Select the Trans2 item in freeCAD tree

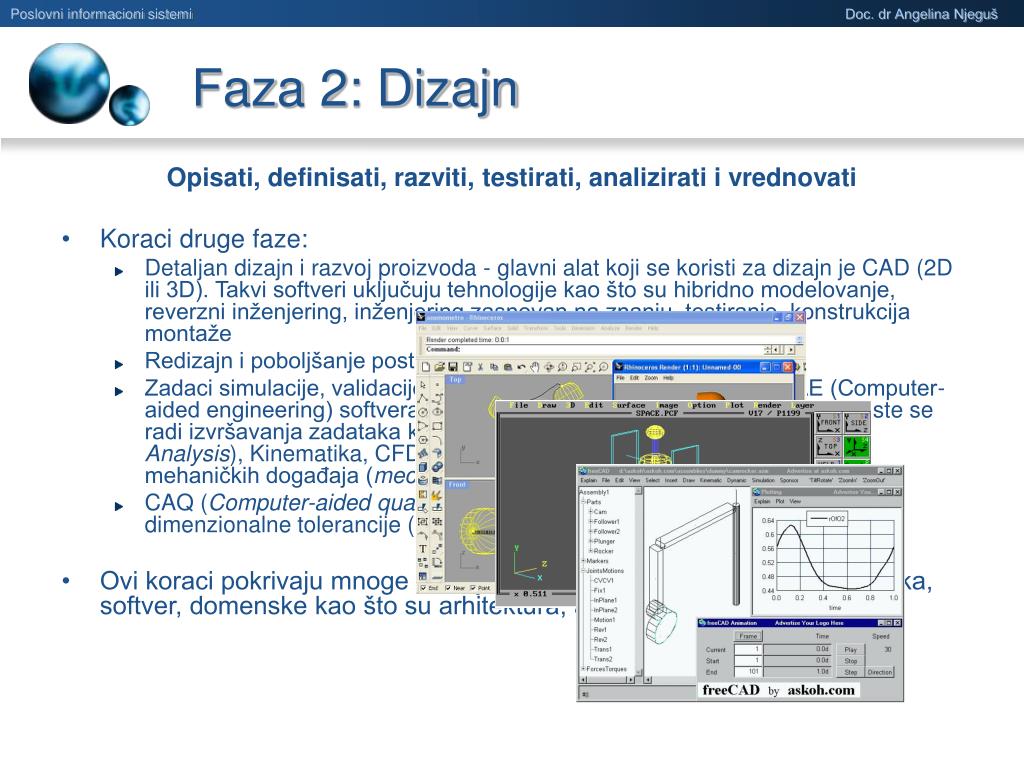(x=603, y=659)
